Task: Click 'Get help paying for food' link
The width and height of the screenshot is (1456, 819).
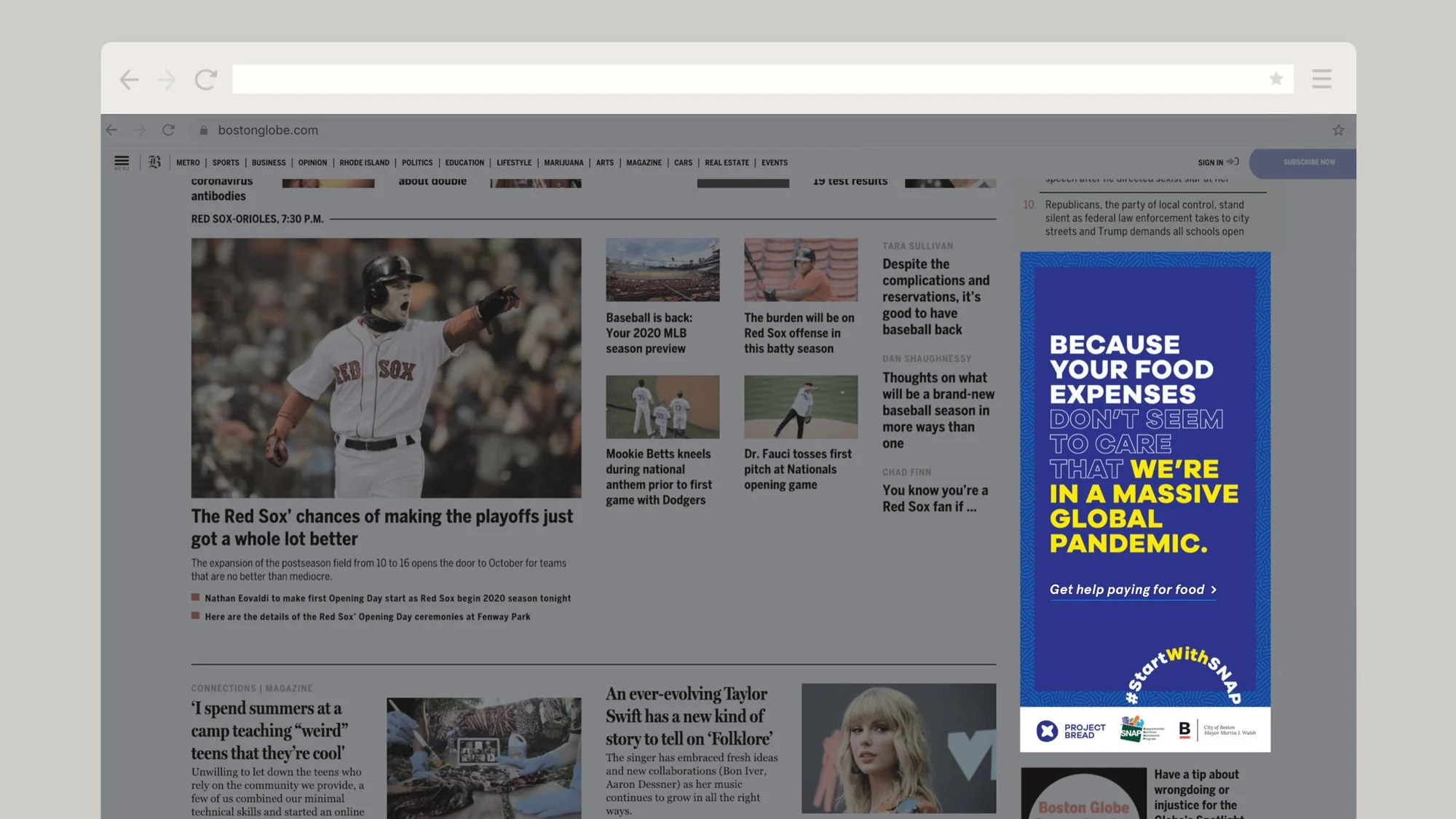Action: click(1132, 590)
